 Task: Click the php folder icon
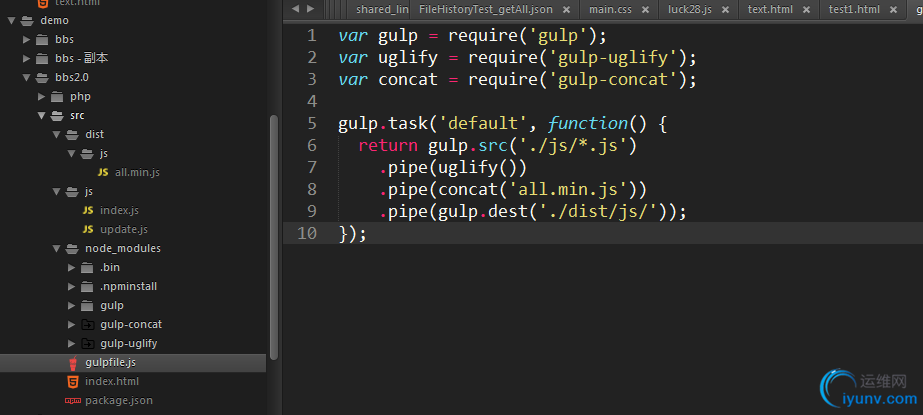coord(57,97)
